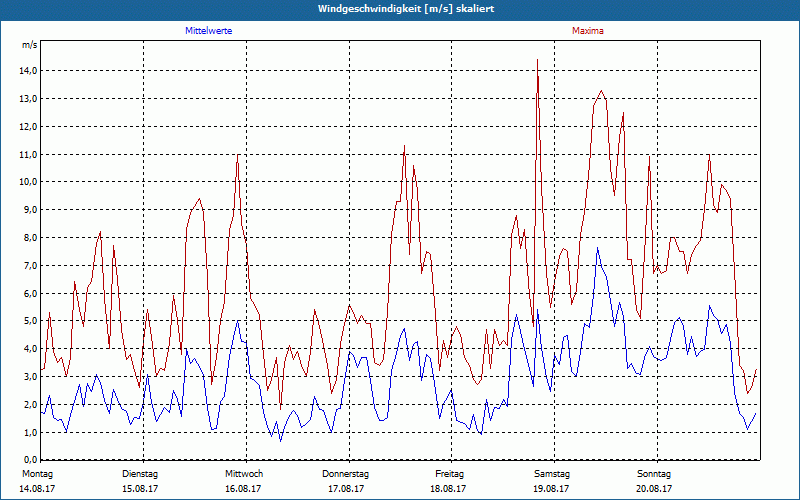
Task: Click the 1,0 axis value
Action: point(31,433)
